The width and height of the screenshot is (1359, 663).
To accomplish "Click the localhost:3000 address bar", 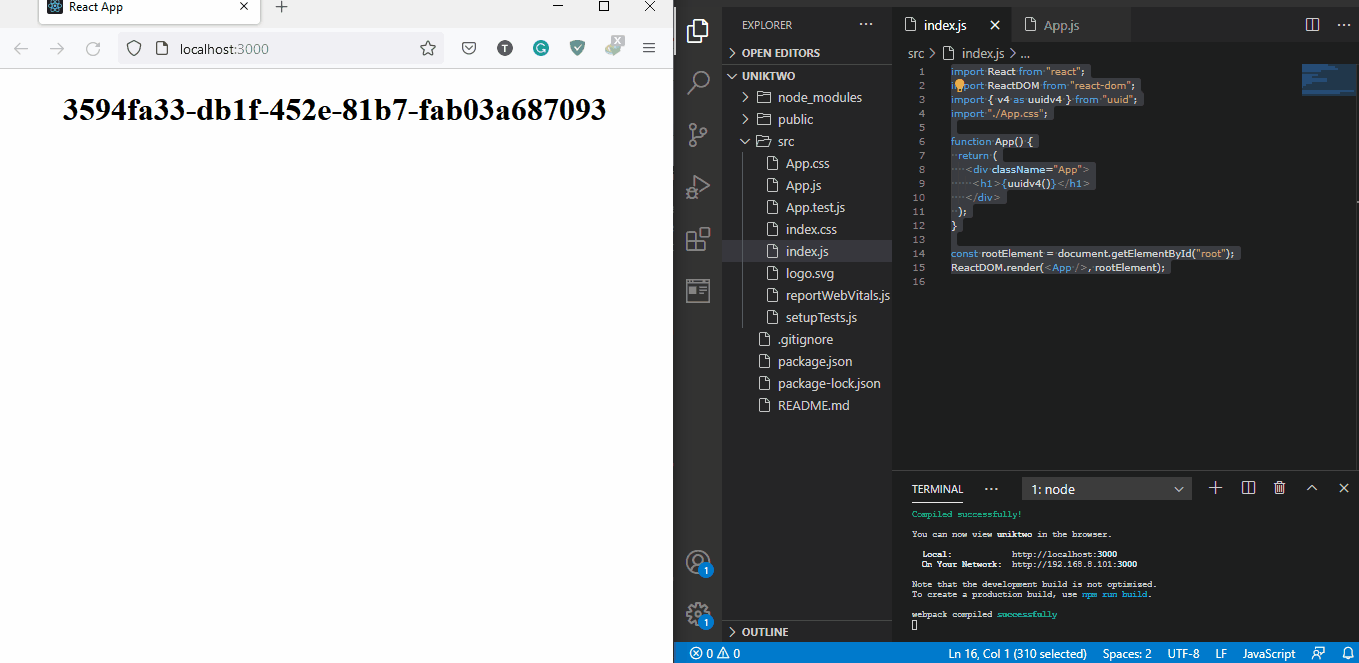I will (290, 48).
